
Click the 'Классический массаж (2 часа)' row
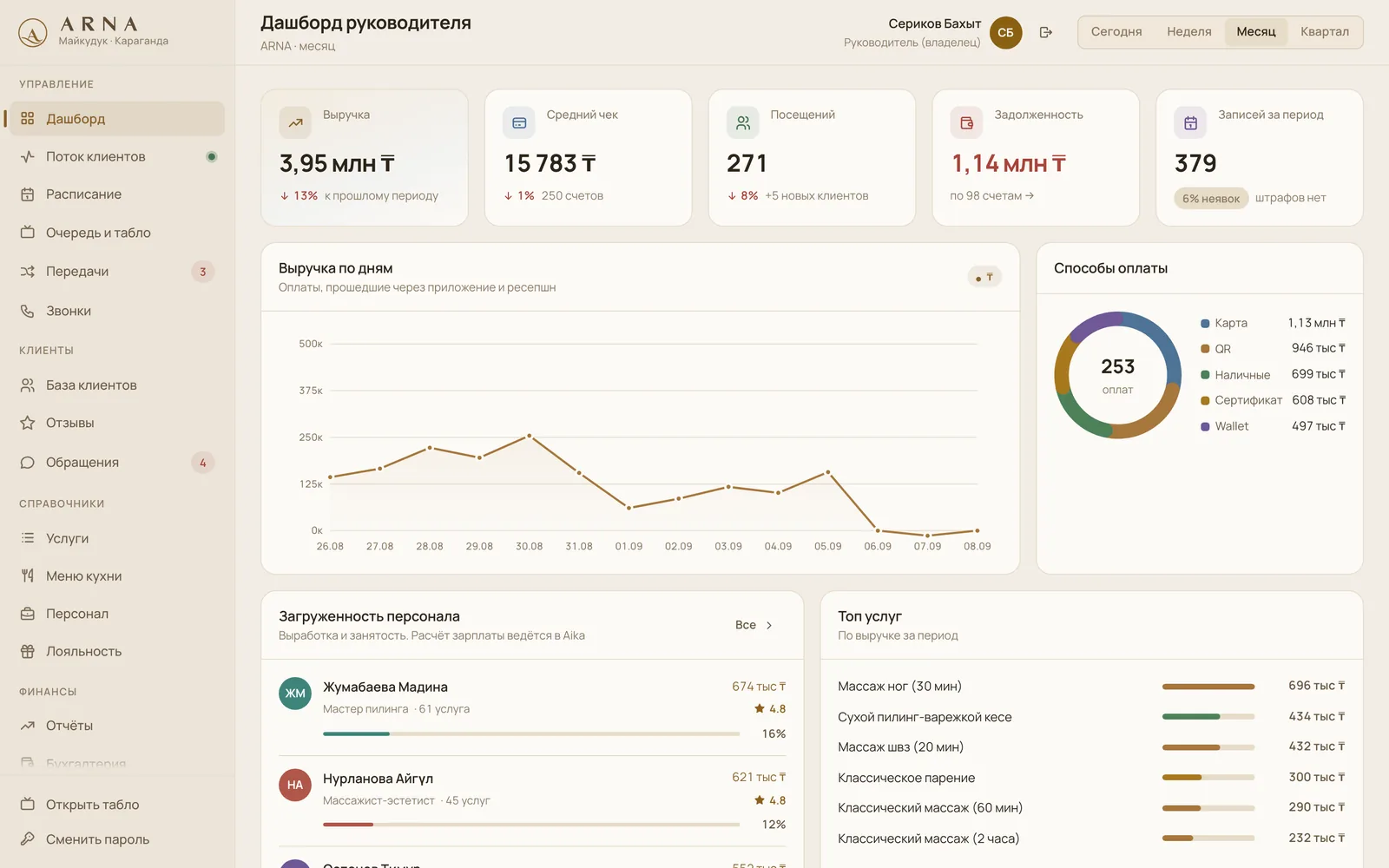pos(1091,838)
